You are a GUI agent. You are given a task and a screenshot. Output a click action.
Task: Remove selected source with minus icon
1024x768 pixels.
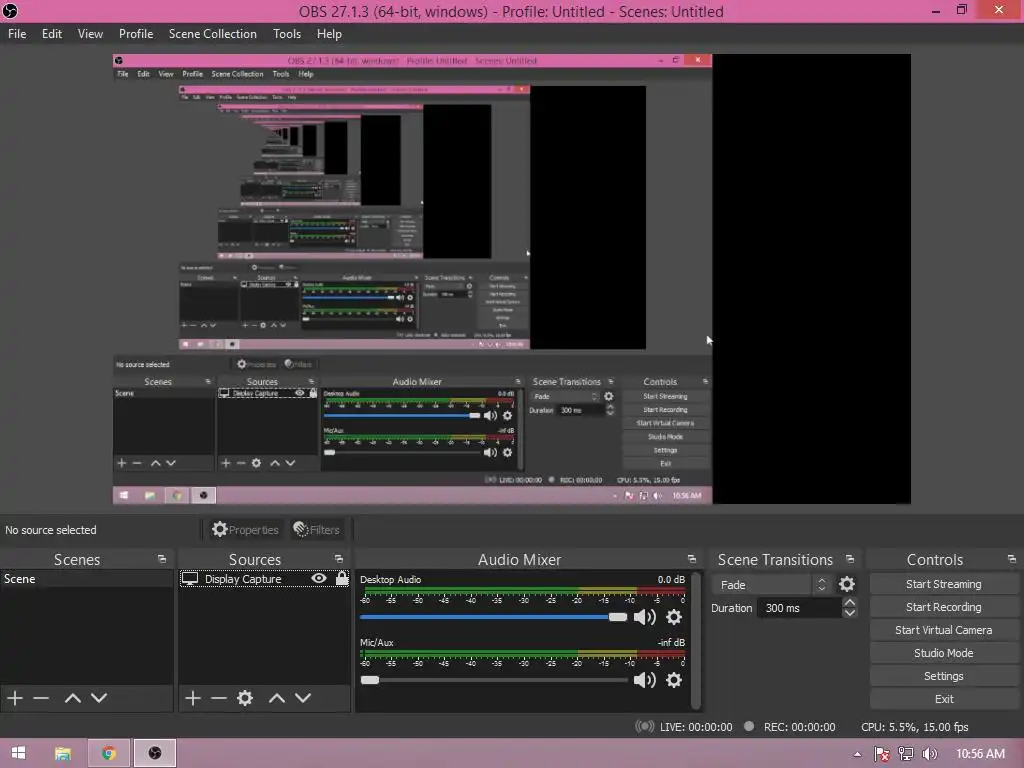pos(219,698)
